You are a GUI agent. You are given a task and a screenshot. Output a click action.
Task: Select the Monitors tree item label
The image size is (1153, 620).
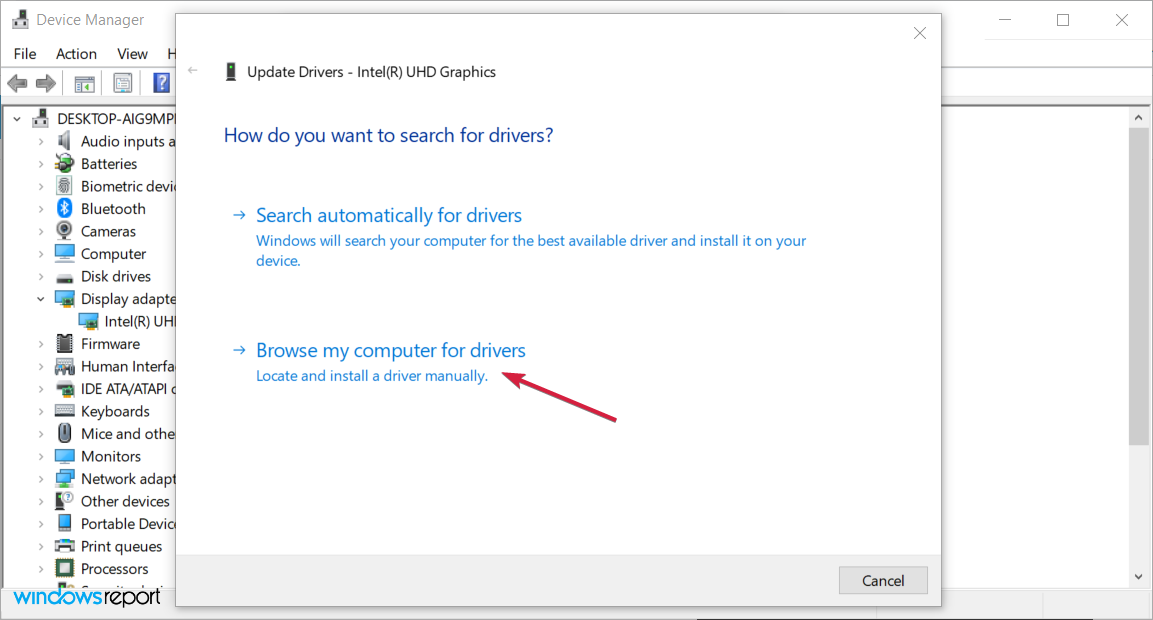[111, 457]
